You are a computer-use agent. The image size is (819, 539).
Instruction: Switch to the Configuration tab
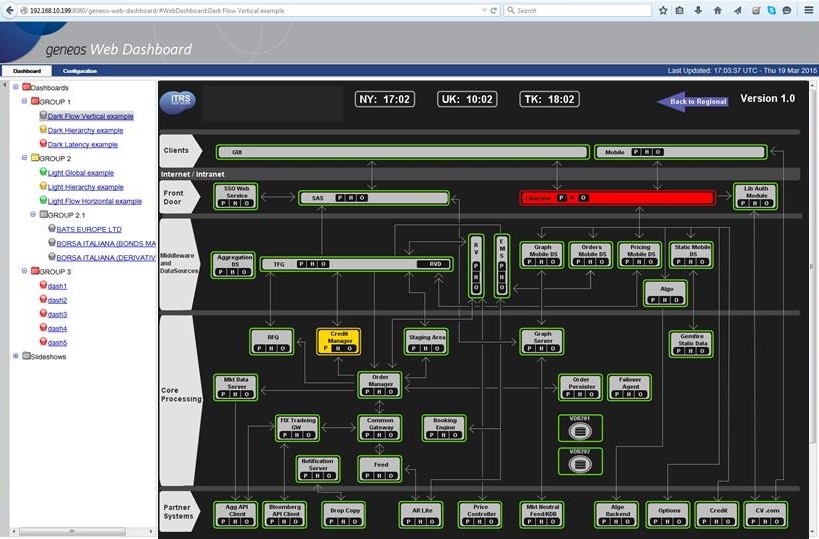pyautogui.click(x=80, y=71)
